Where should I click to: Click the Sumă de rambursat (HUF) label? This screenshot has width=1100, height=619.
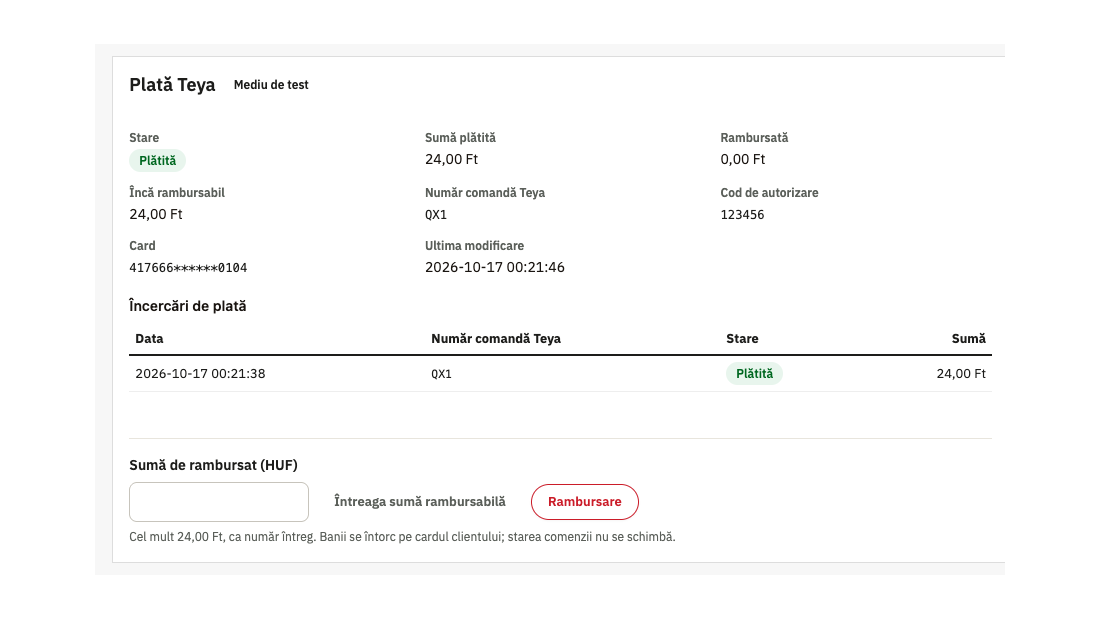point(213,465)
